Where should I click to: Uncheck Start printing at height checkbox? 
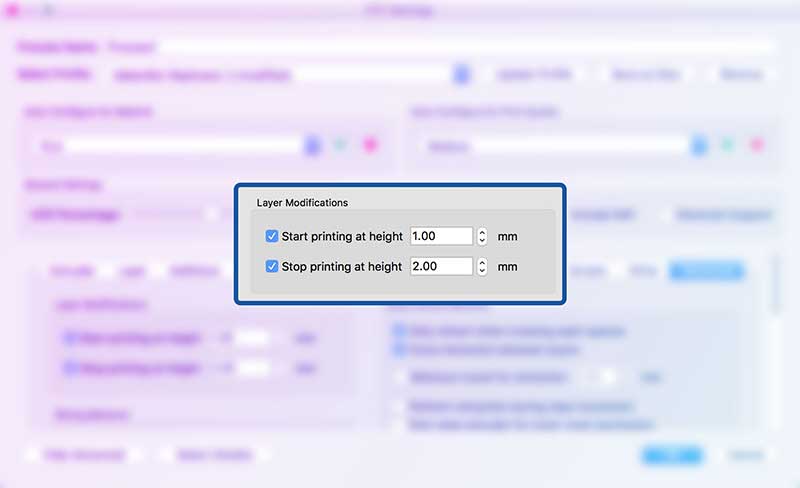272,237
